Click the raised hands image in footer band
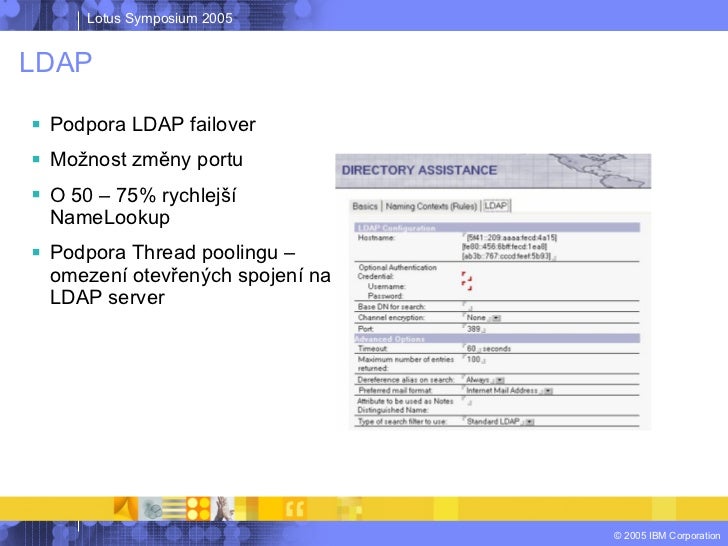This screenshot has height=546, width=728. coord(224,509)
